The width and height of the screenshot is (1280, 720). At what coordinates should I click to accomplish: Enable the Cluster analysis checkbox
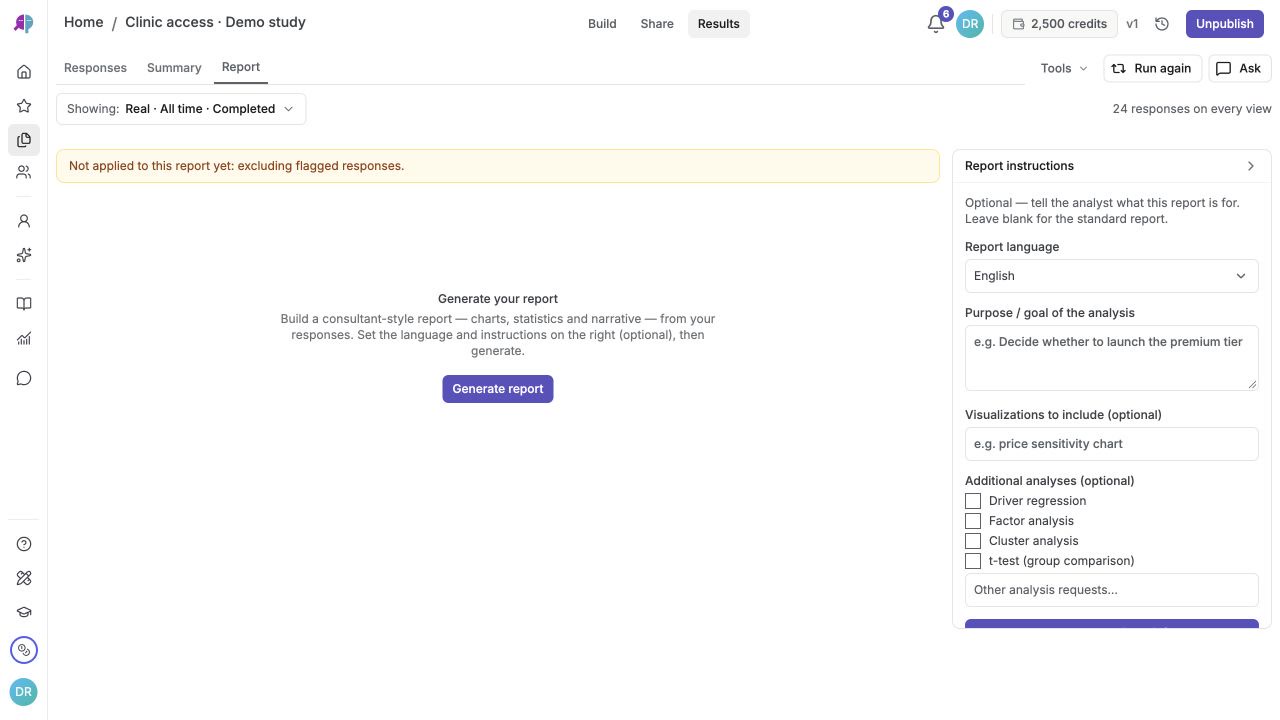click(973, 541)
